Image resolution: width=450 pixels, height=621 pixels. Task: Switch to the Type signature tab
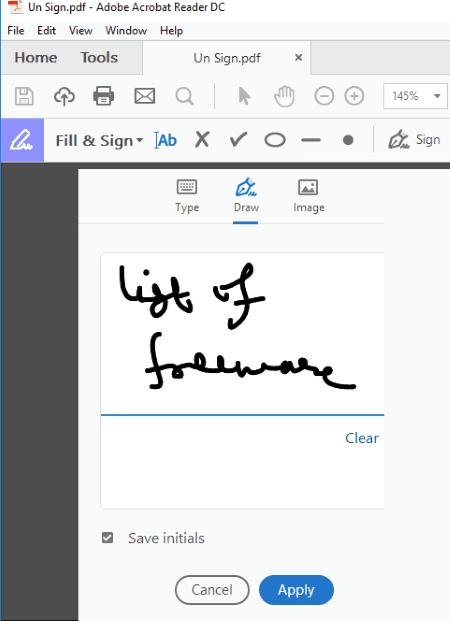tap(187, 196)
